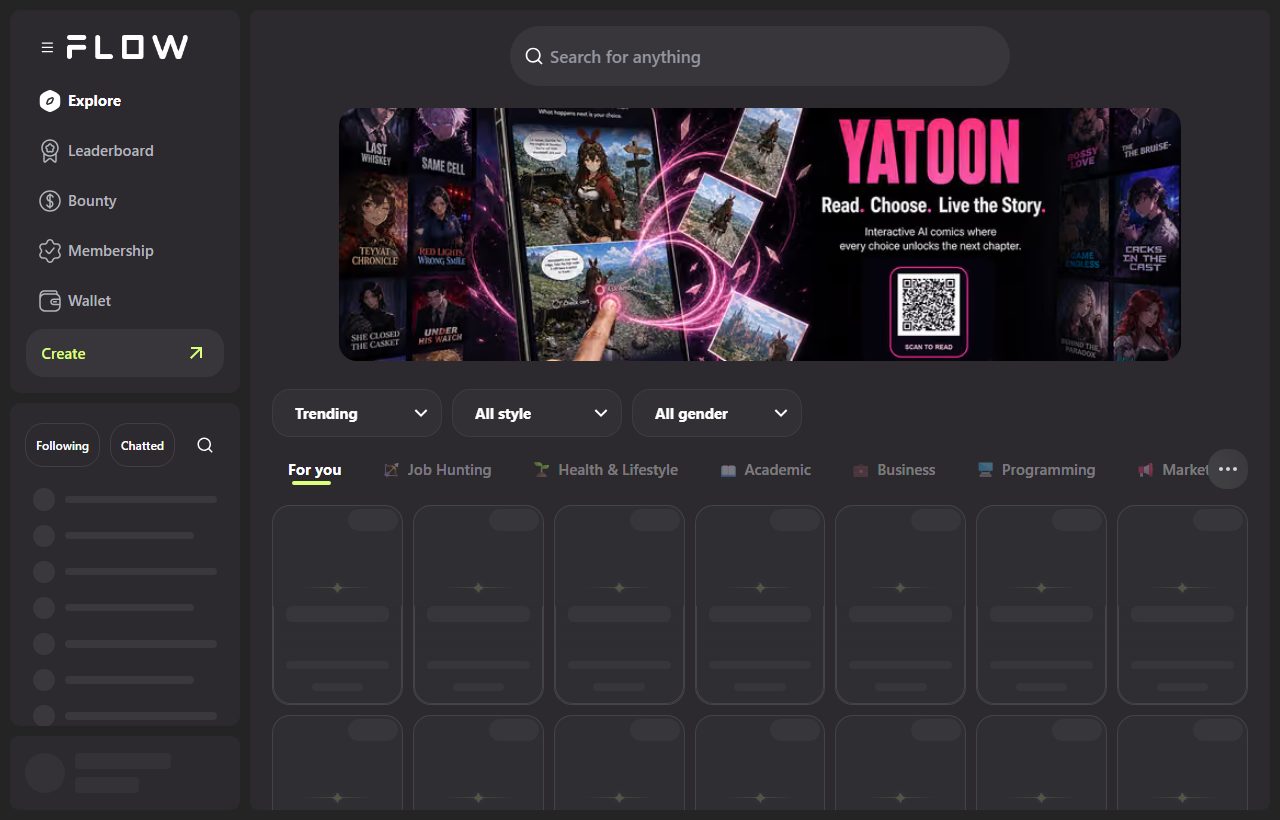Screen dimensions: 1280x820
Task: Open the All gender dropdown
Action: (717, 413)
